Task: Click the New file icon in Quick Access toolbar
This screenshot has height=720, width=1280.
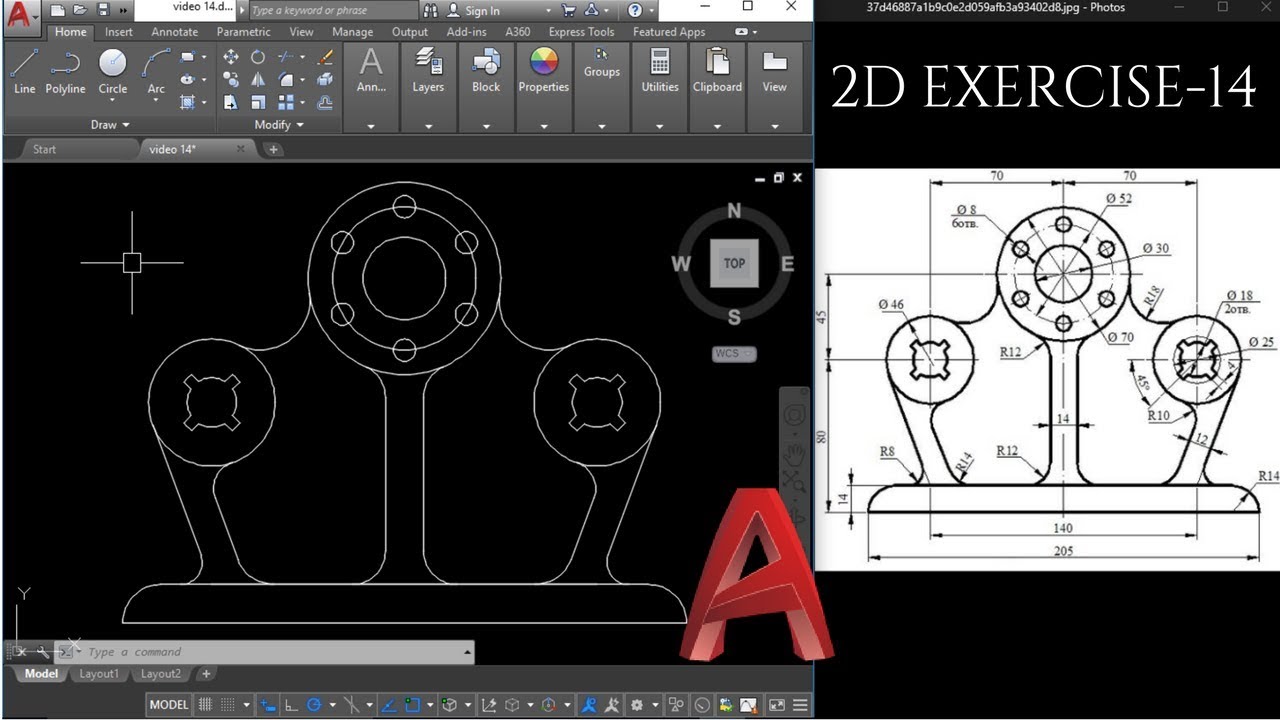Action: click(x=57, y=10)
